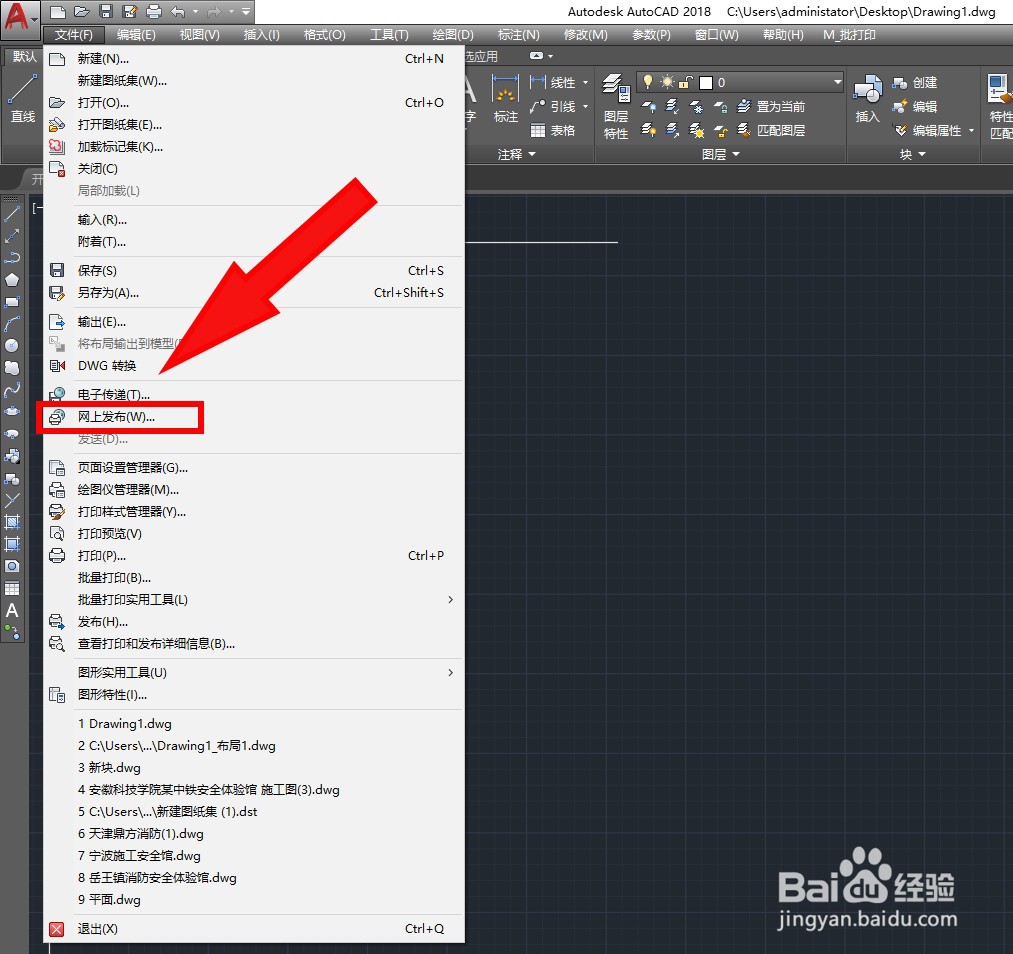The height and width of the screenshot is (954, 1013).
Task: Open the Linear (线性) dimension dropdown arrow
Action: 585,83
